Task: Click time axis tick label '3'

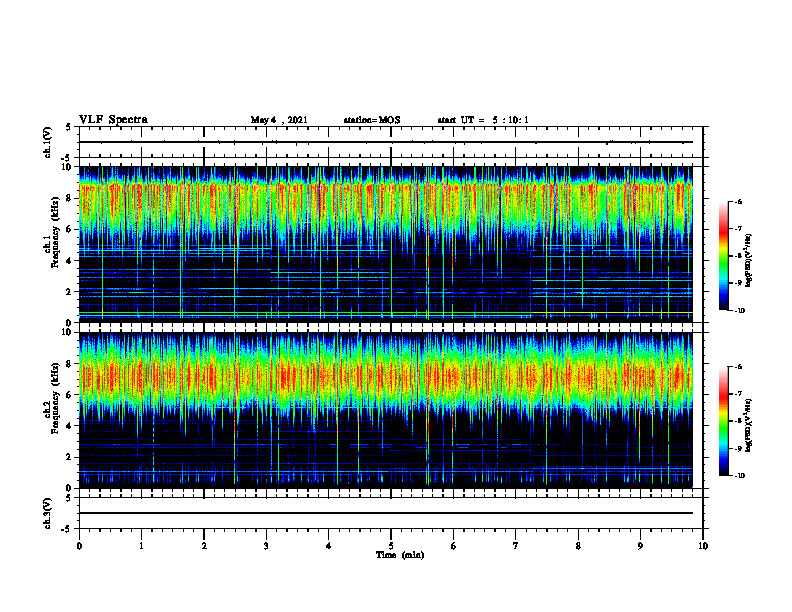Action: [266, 546]
